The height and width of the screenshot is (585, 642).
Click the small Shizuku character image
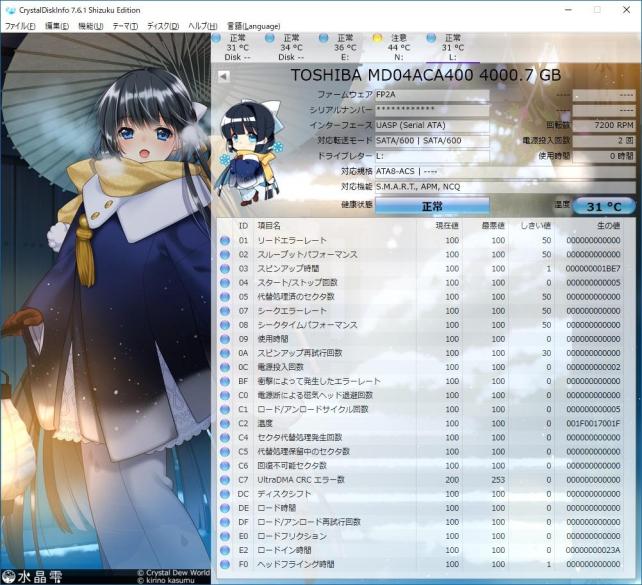[x=249, y=152]
